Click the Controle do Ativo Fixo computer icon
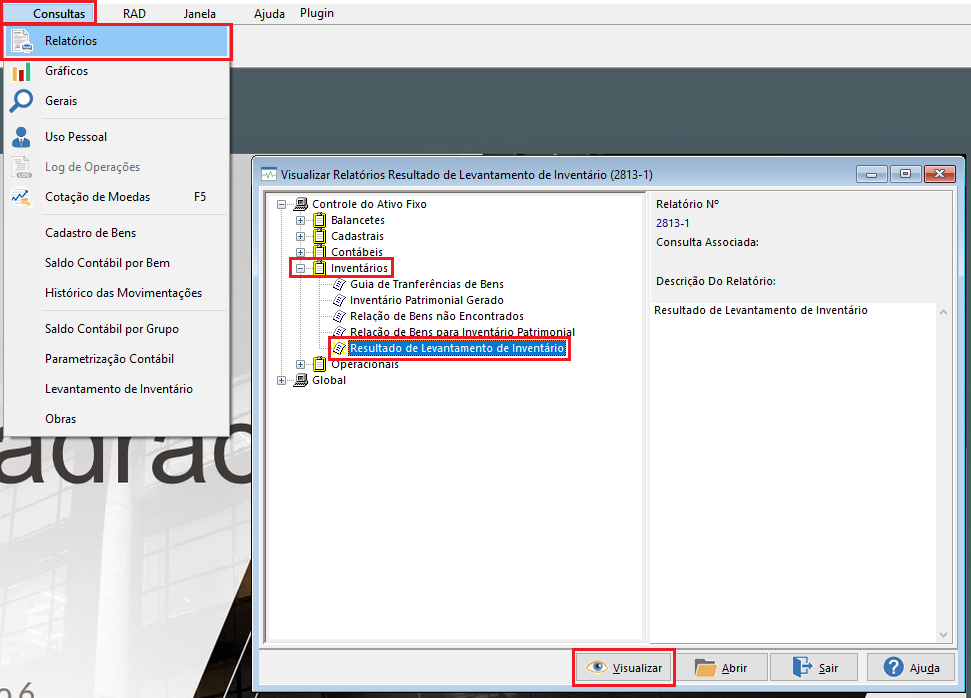971x698 pixels. tap(300, 204)
